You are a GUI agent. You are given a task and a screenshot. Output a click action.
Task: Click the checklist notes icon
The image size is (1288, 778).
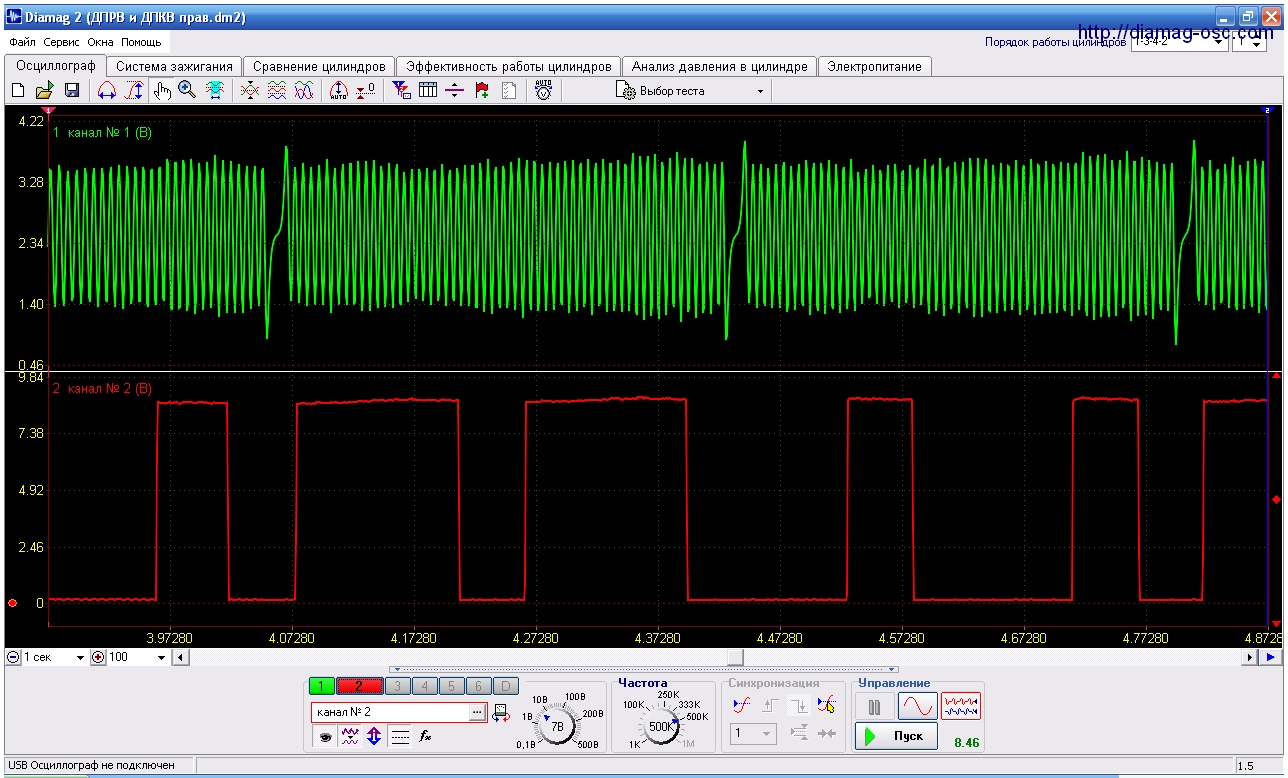coord(509,91)
